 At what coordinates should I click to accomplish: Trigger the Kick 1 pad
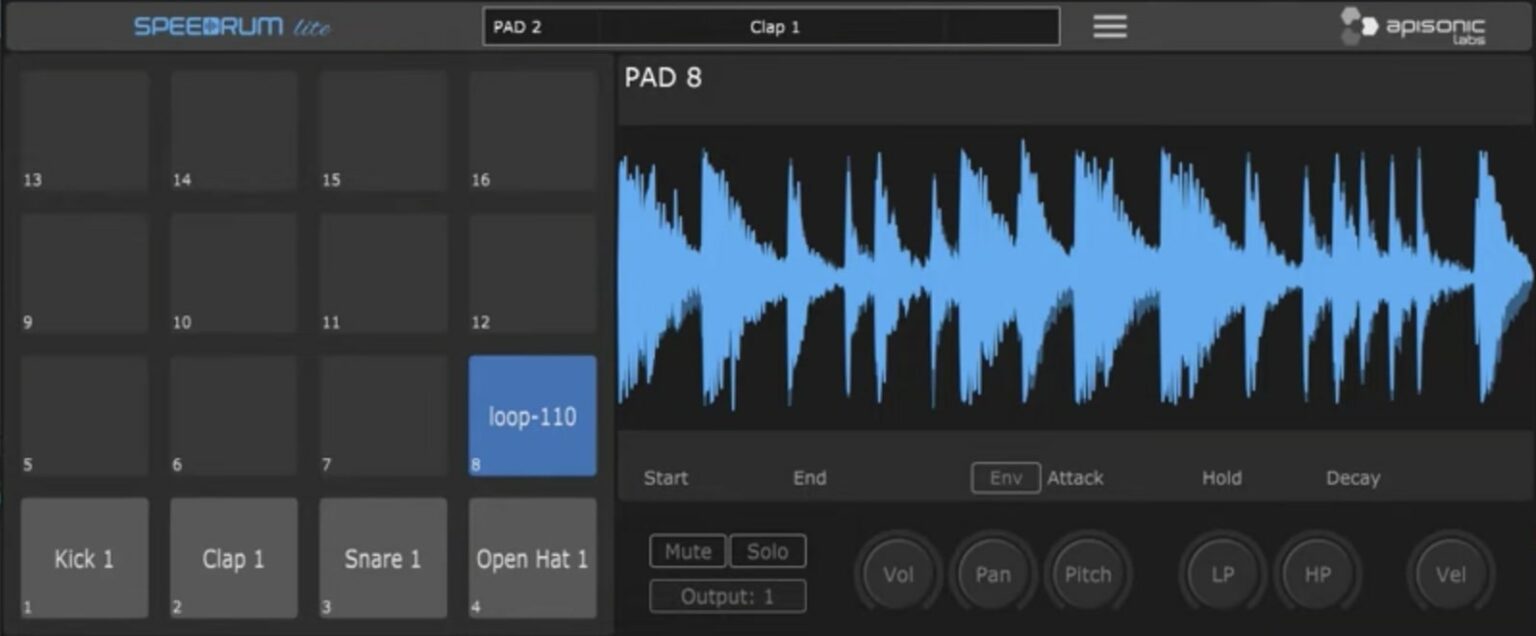pos(84,558)
